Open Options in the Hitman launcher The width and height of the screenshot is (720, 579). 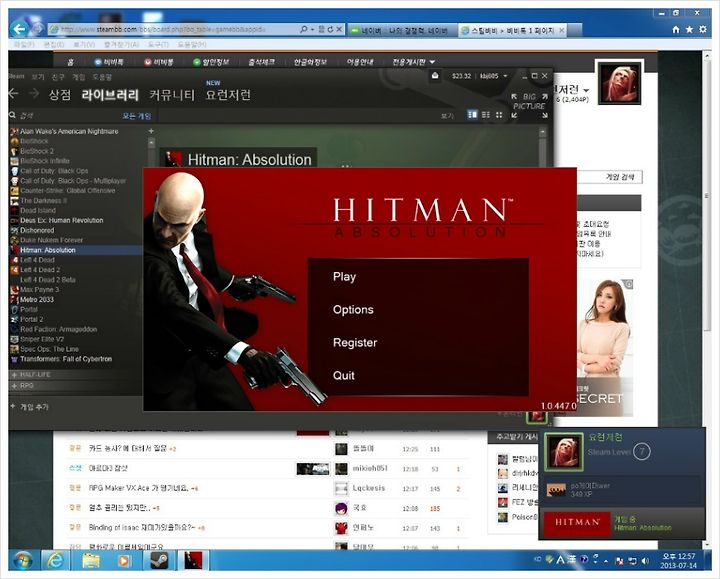[x=353, y=310]
